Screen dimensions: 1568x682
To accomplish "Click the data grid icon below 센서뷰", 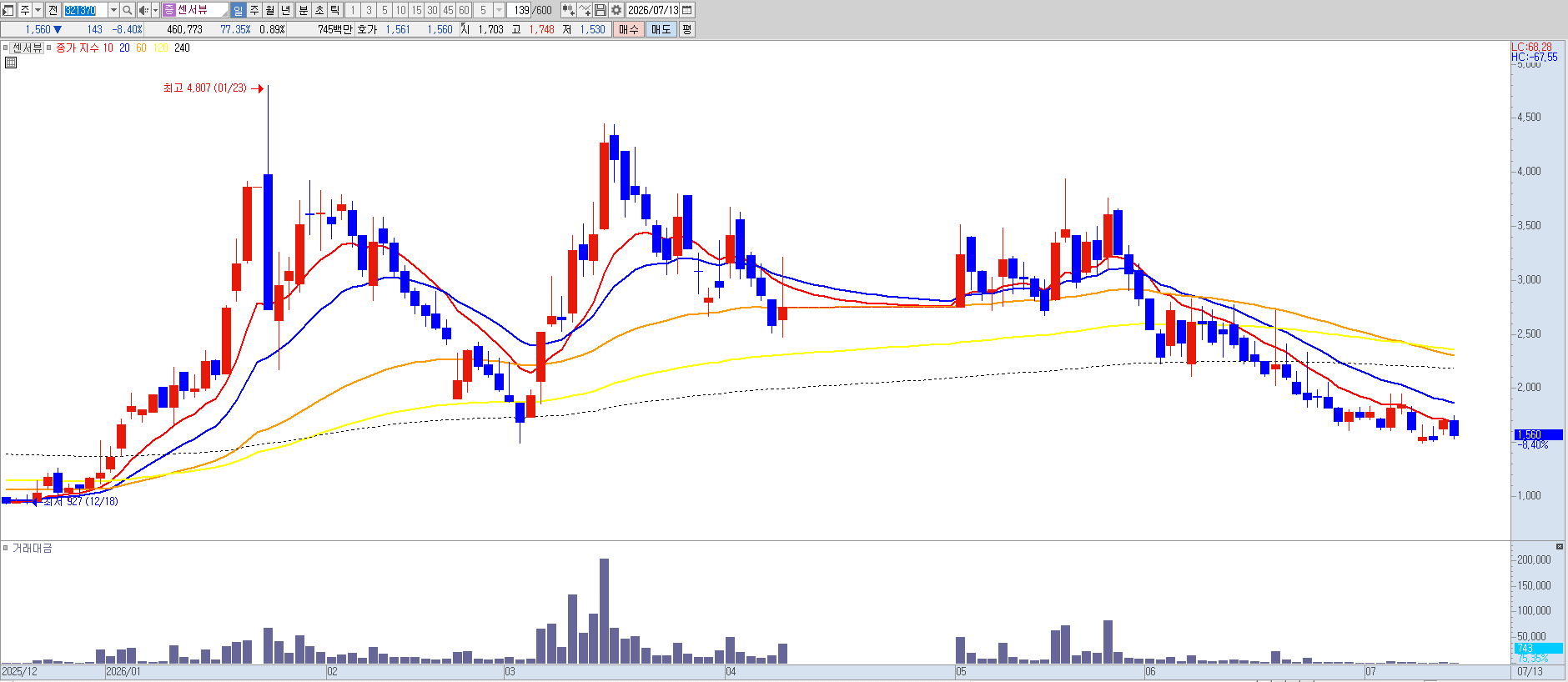I will pyautogui.click(x=11, y=63).
